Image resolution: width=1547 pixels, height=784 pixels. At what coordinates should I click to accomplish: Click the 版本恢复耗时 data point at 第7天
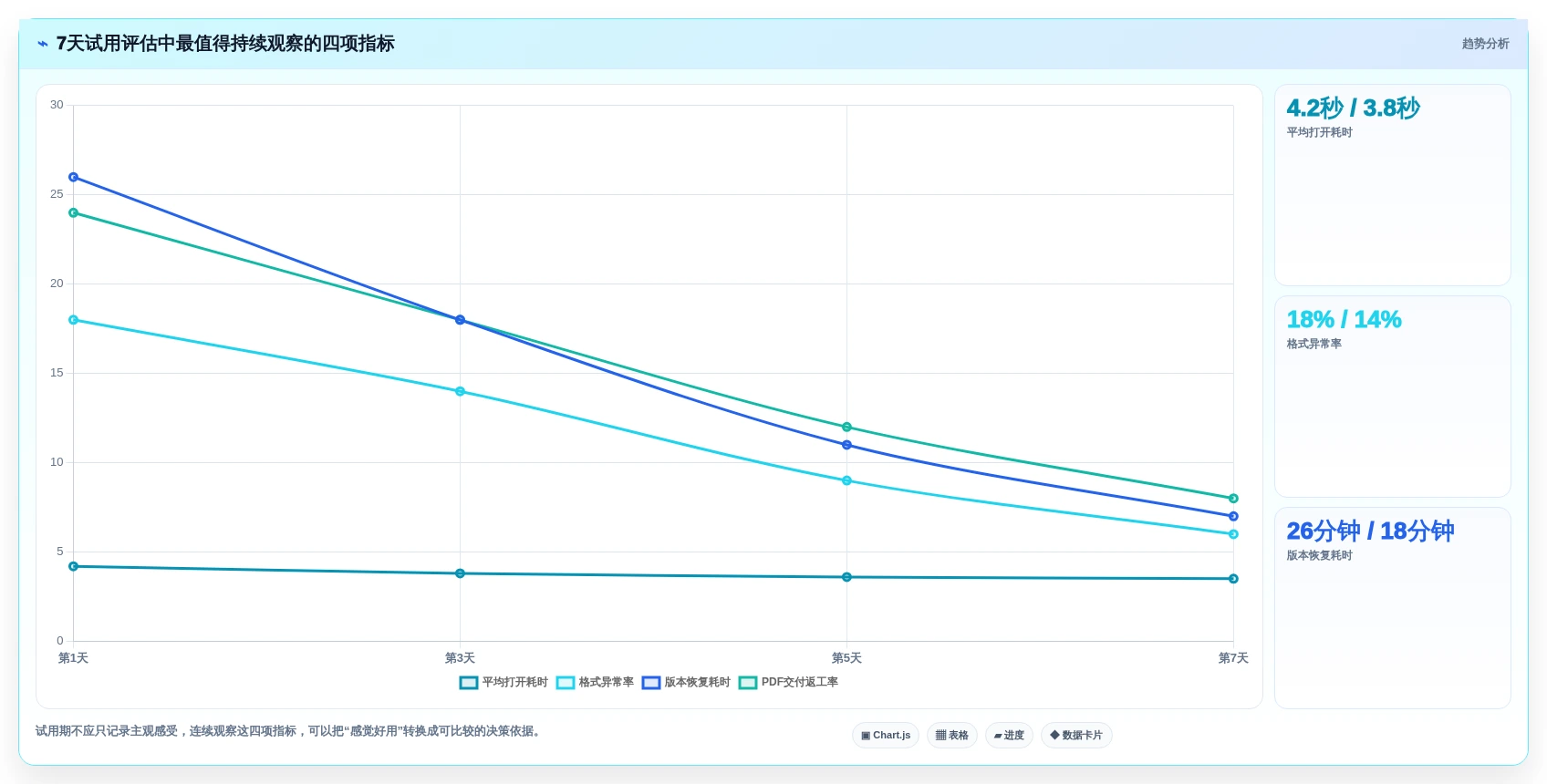tap(1233, 516)
